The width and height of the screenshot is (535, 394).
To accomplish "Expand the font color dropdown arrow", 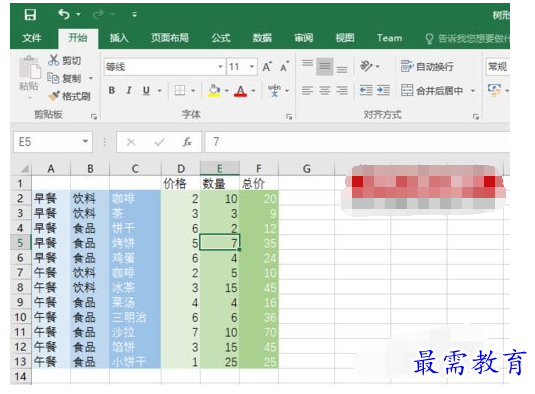I will [253, 91].
